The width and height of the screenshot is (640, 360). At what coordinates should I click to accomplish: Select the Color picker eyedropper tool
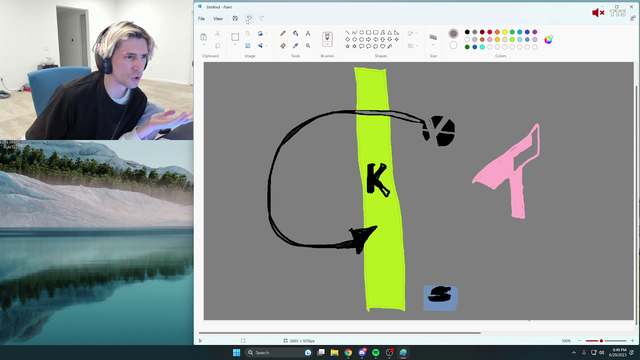[x=295, y=46]
